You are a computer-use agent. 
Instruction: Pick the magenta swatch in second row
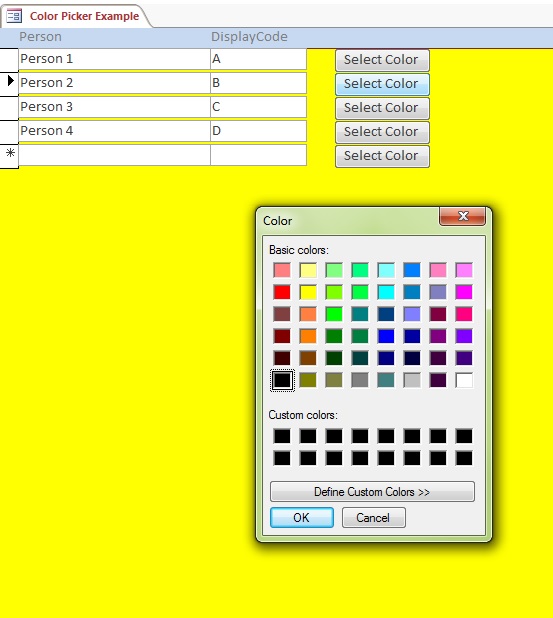[x=464, y=292]
